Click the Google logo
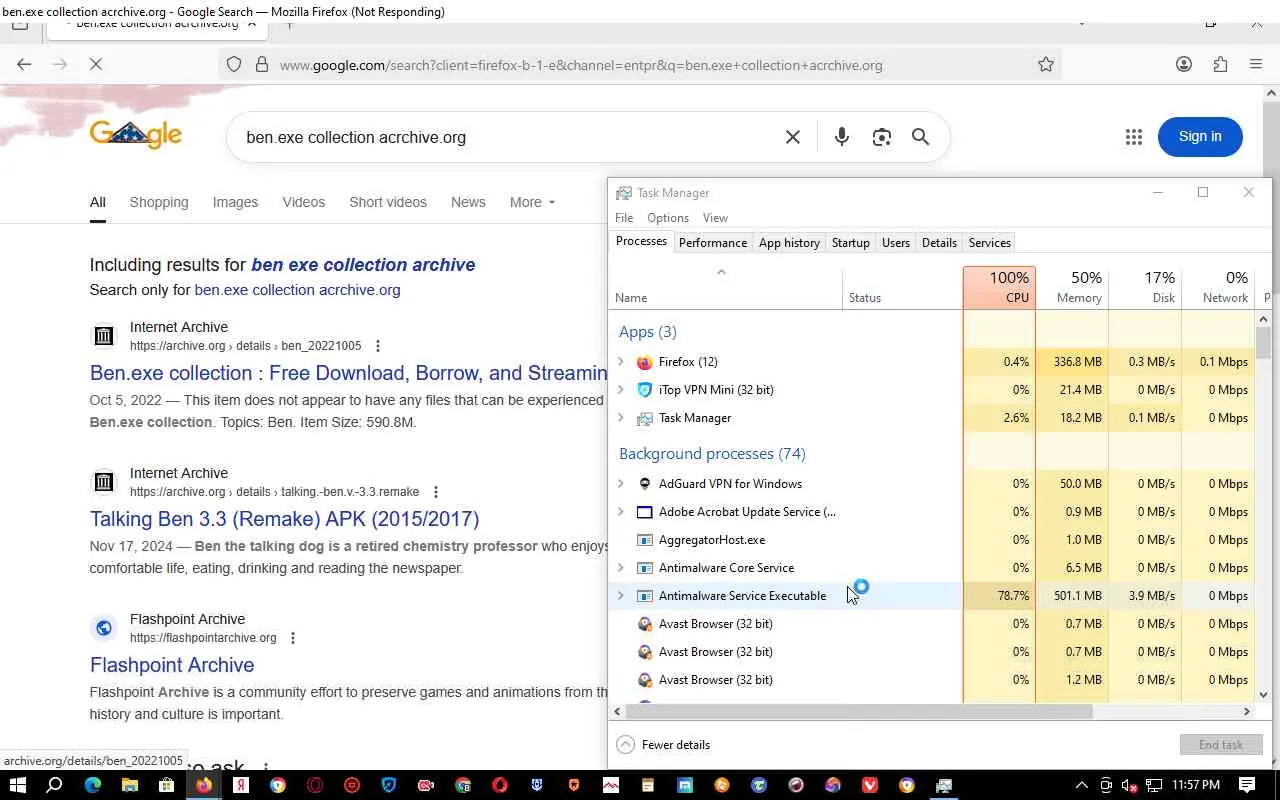 click(136, 134)
